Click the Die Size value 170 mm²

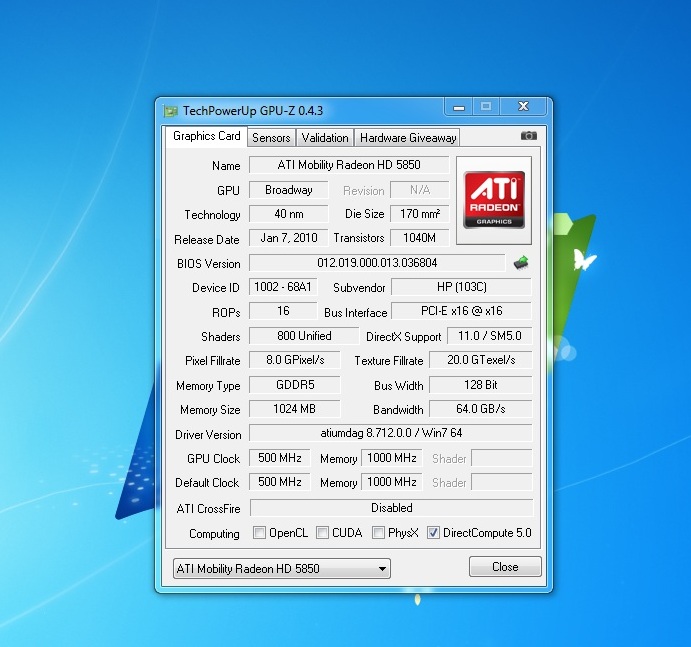click(x=420, y=214)
